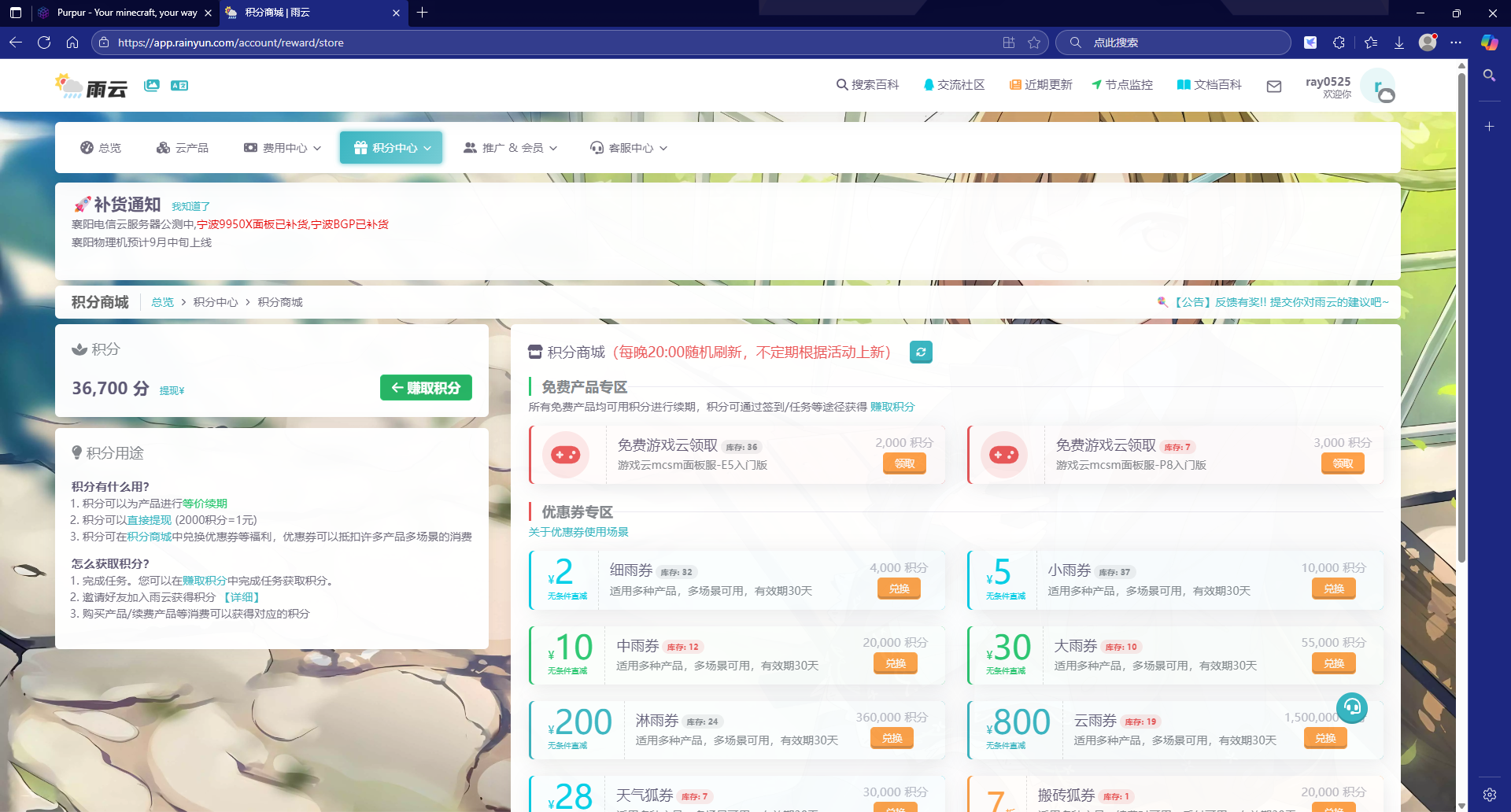Claim the E5入门版 free game cloud
Viewport: 1511px width, 812px height.
(904, 463)
